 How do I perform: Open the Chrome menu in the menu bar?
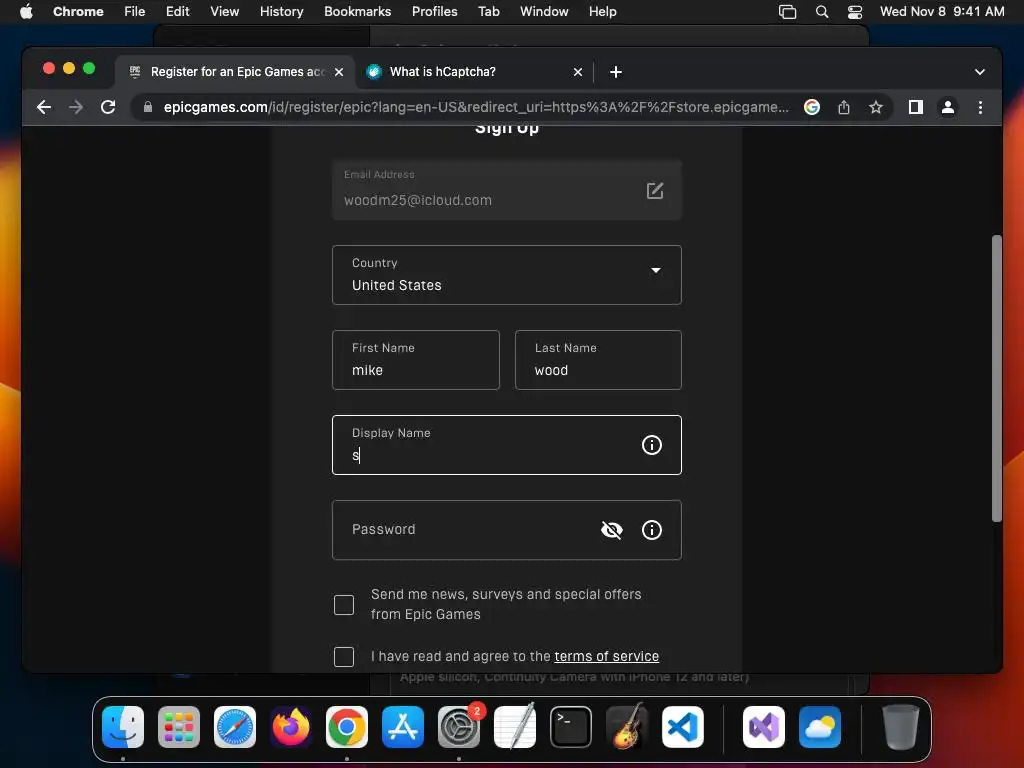pyautogui.click(x=78, y=12)
